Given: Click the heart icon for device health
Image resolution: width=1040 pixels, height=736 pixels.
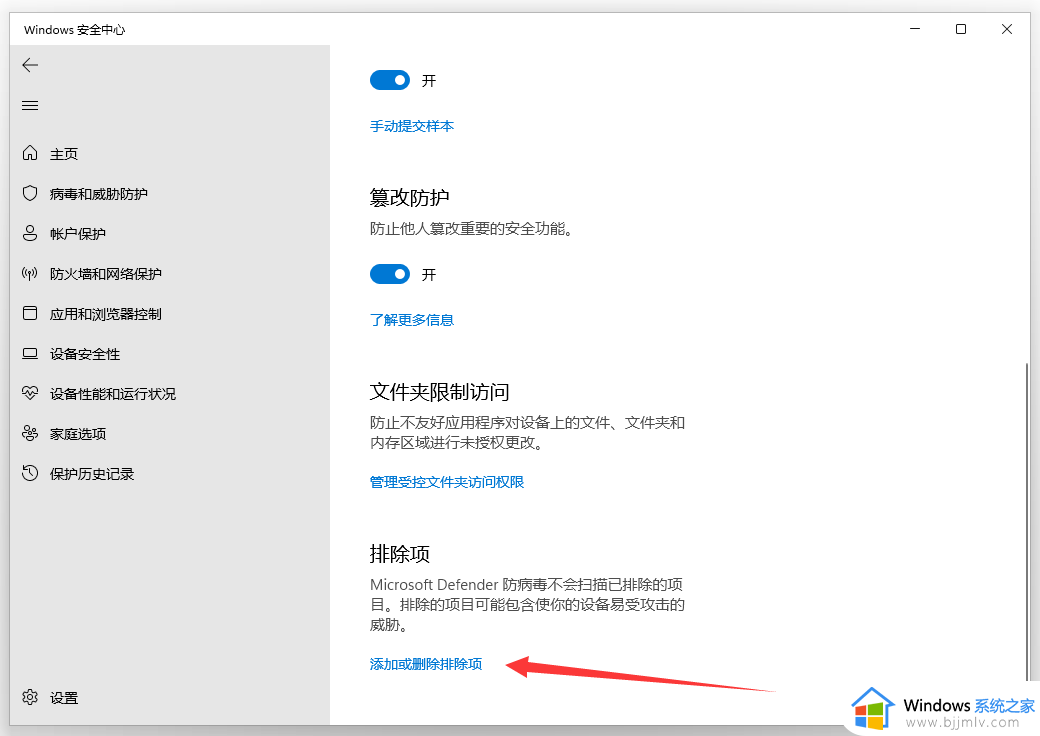Looking at the screenshot, I should click(30, 393).
